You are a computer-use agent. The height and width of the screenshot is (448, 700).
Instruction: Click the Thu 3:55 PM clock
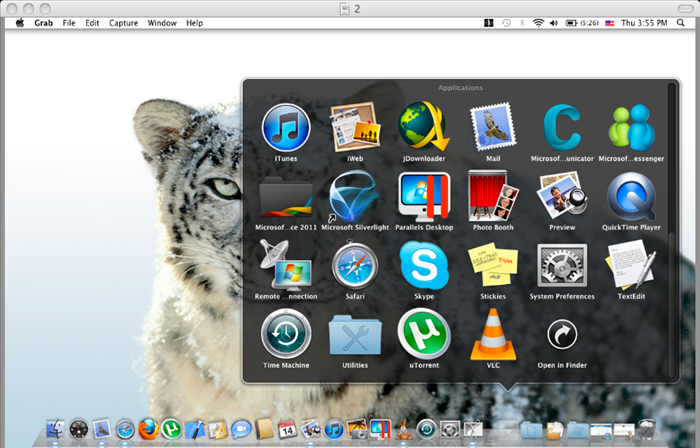click(644, 23)
